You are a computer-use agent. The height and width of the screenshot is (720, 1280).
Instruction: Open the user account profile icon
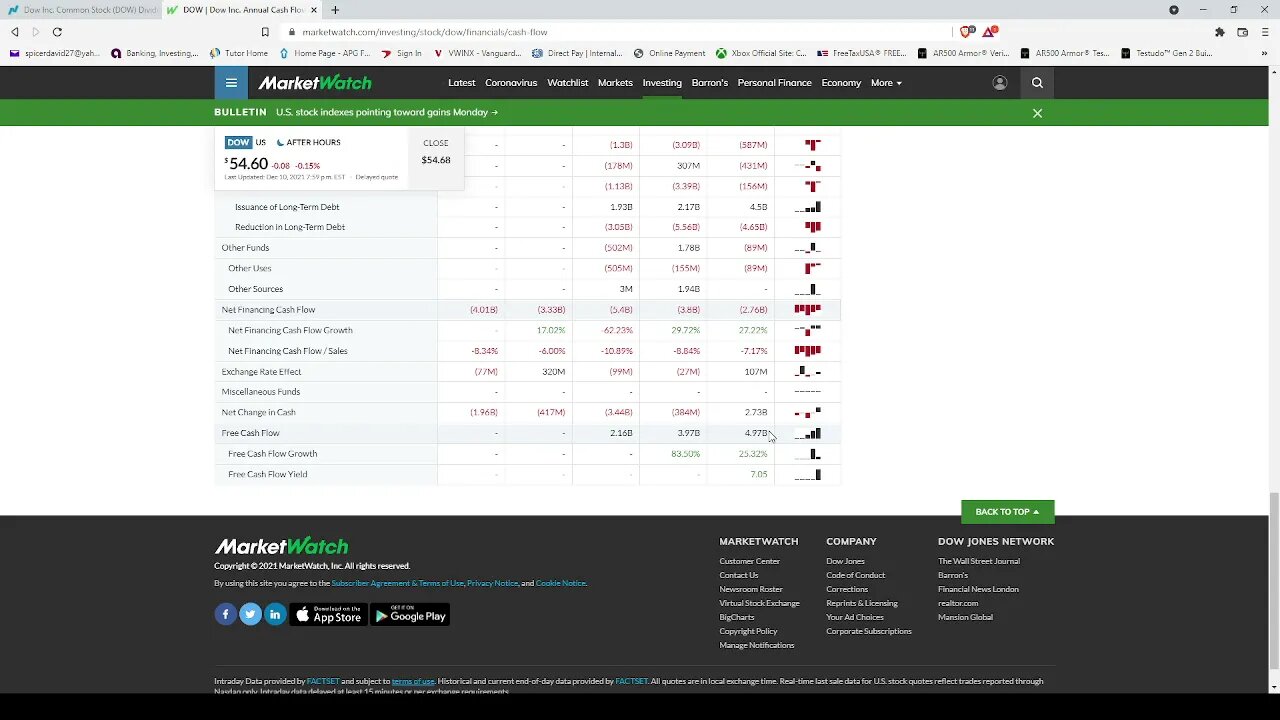999,83
